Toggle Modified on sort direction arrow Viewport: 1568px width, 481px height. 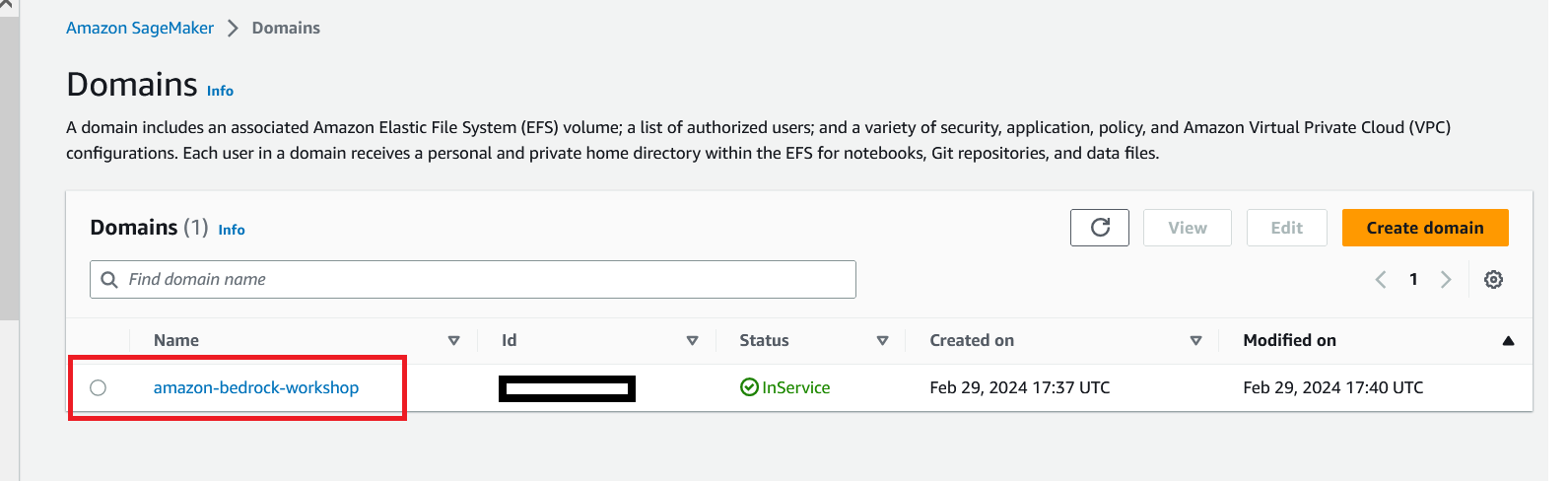[1508, 341]
